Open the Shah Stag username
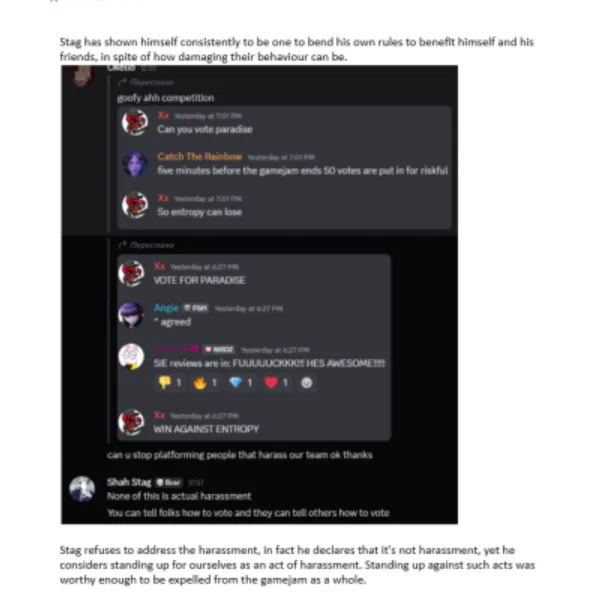Viewport: 615px width, 615px height. pyautogui.click(x=129, y=482)
